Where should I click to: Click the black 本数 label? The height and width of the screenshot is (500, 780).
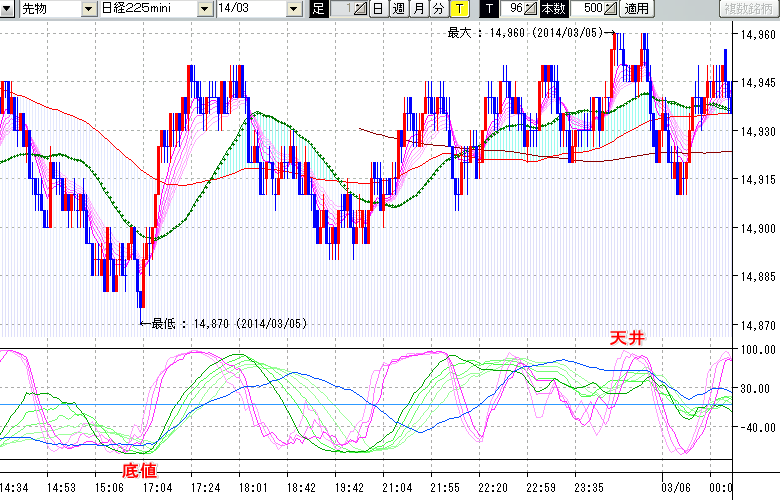(x=553, y=9)
